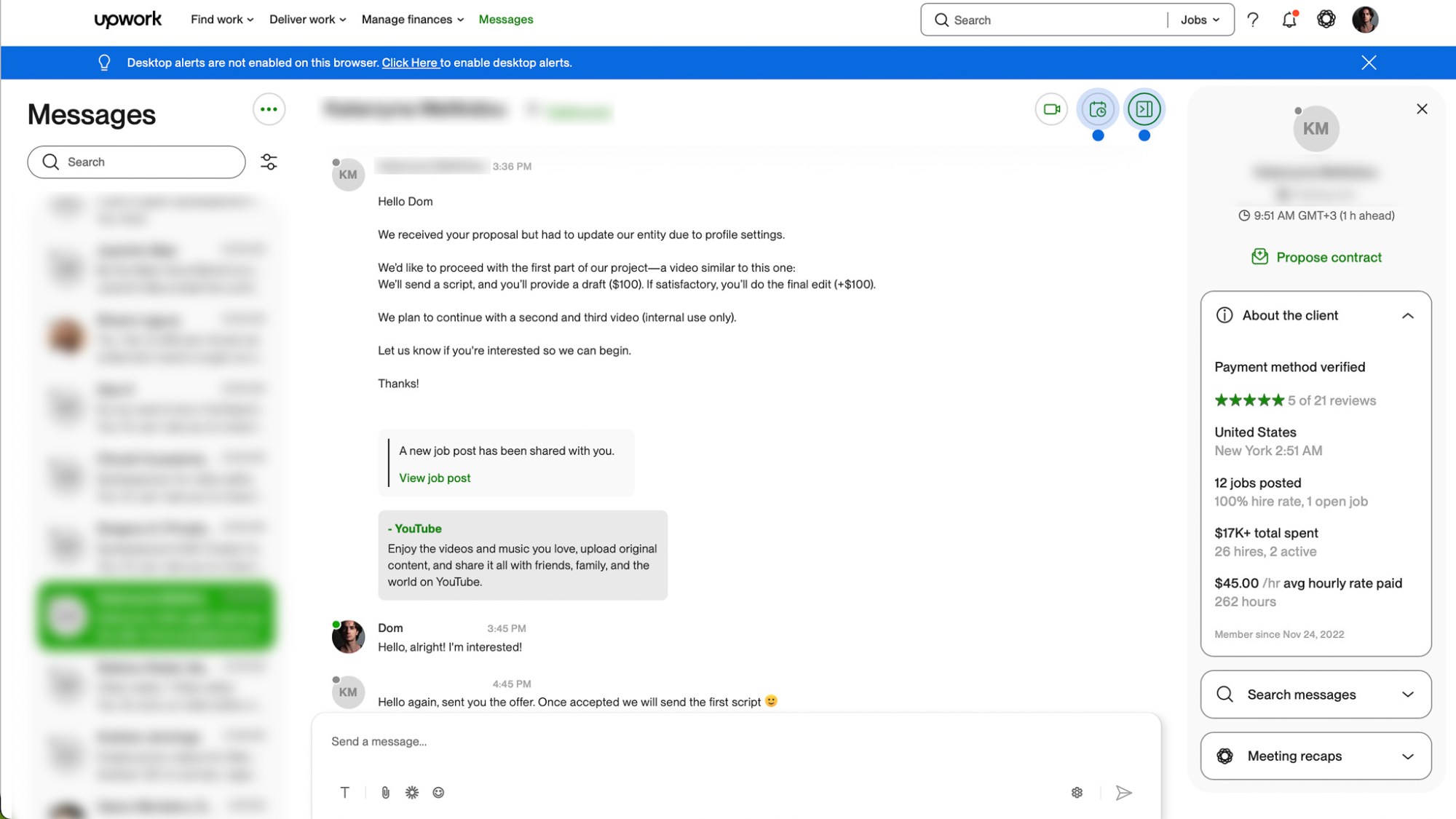This screenshot has width=1456, height=819.
Task: Click the Propose contract button
Action: [x=1316, y=257]
